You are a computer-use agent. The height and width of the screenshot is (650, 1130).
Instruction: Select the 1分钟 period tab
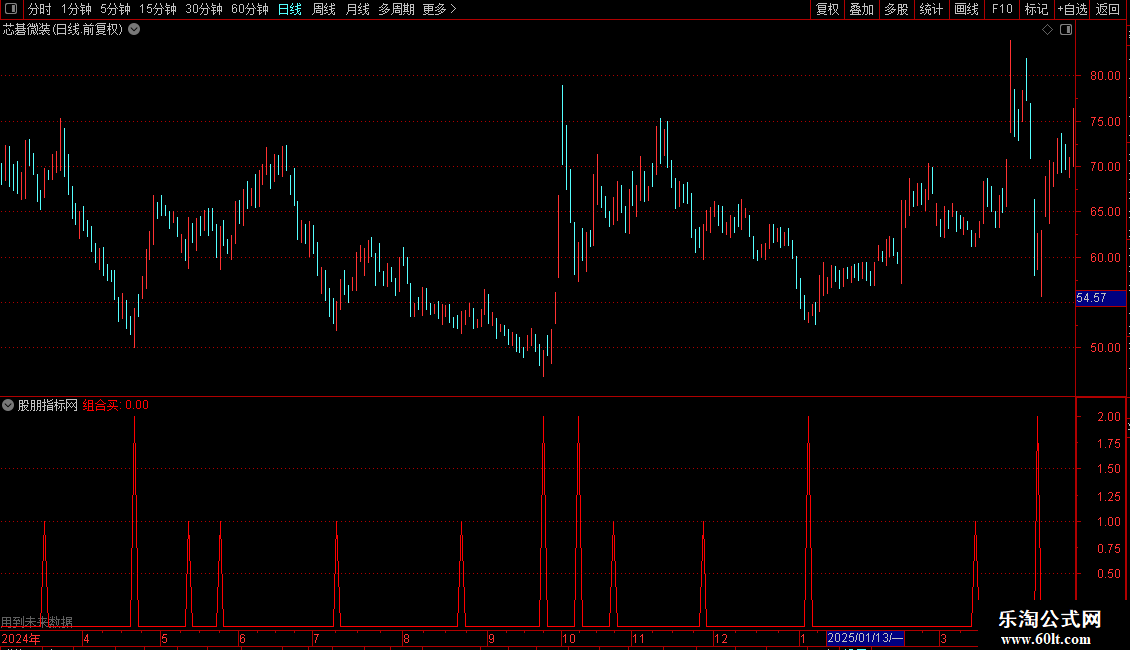[x=76, y=9]
